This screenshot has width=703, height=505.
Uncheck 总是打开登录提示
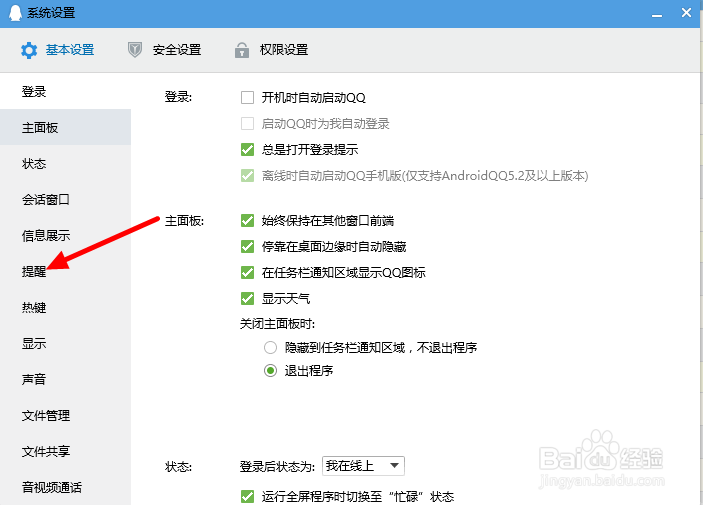[247, 149]
